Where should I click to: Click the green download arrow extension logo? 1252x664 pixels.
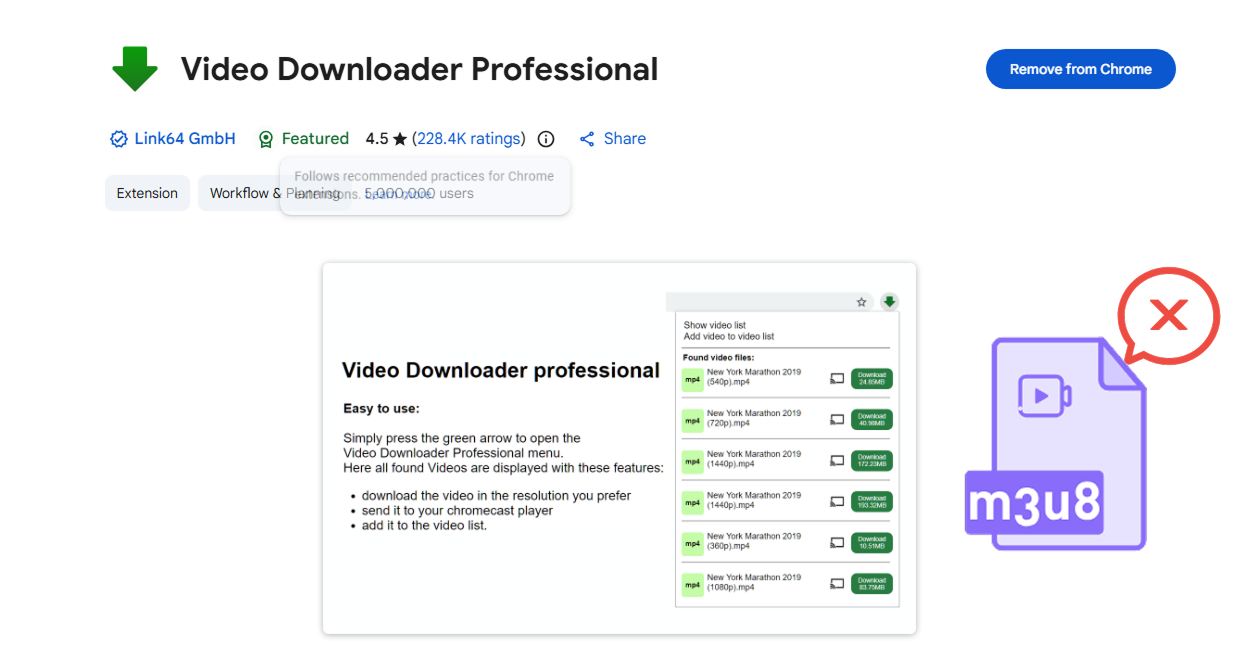[135, 69]
